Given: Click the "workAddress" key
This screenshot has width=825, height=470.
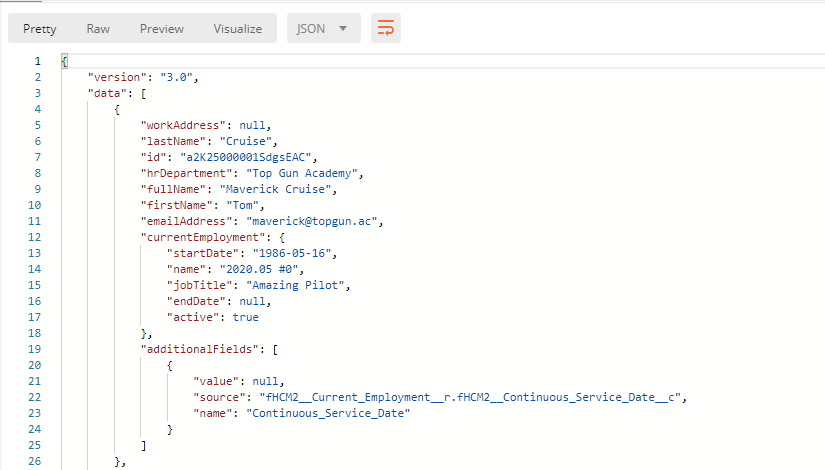Looking at the screenshot, I should (x=183, y=125).
